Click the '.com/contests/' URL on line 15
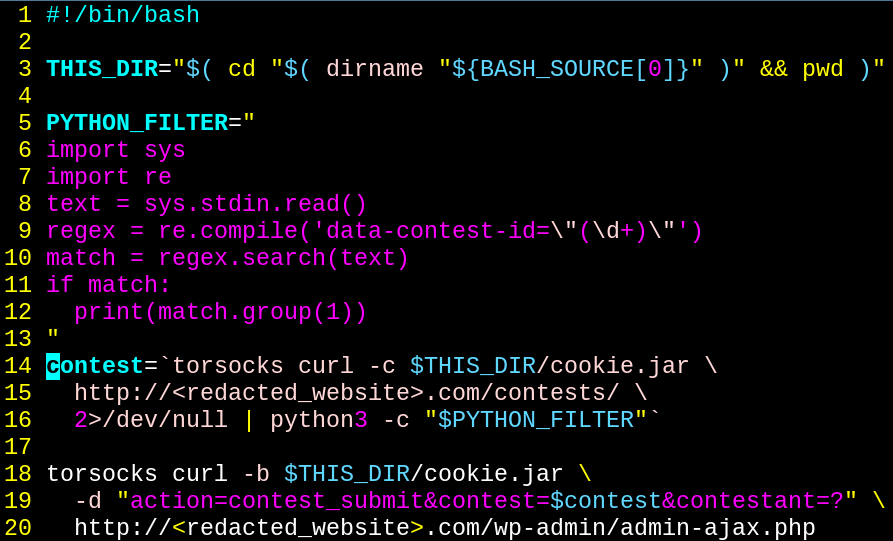 521,393
